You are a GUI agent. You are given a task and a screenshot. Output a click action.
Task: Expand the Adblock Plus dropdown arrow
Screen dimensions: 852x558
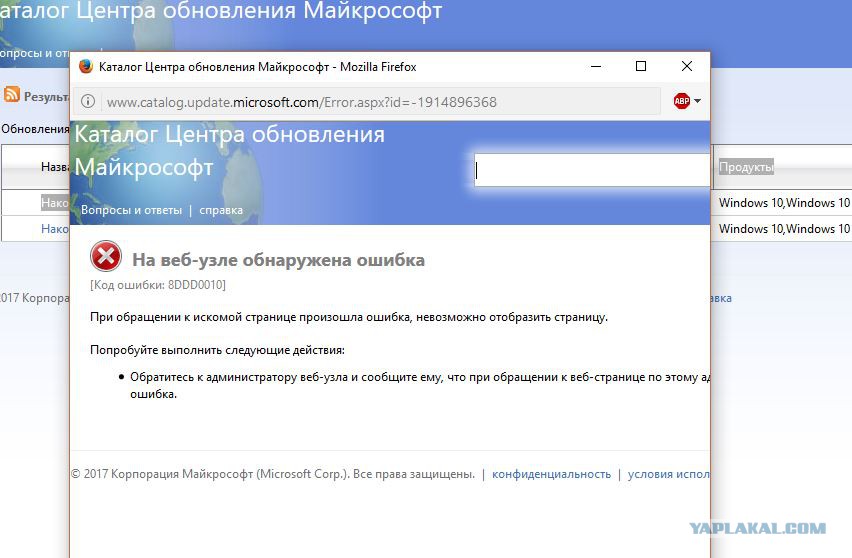[697, 101]
